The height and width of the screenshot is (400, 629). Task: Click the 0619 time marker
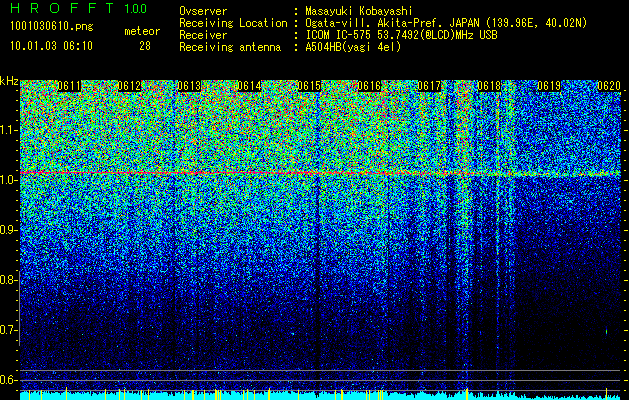click(x=549, y=86)
